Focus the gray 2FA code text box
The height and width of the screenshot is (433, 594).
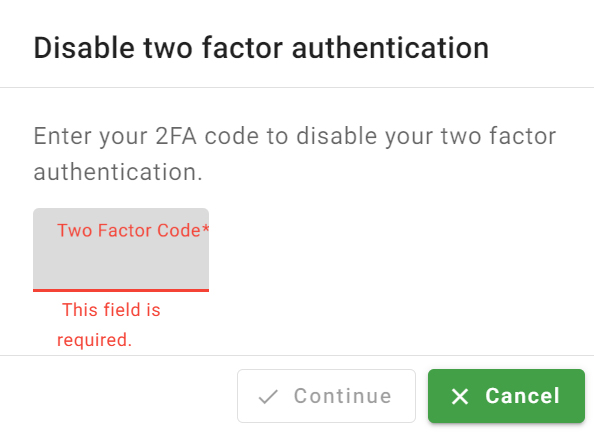pyautogui.click(x=121, y=250)
